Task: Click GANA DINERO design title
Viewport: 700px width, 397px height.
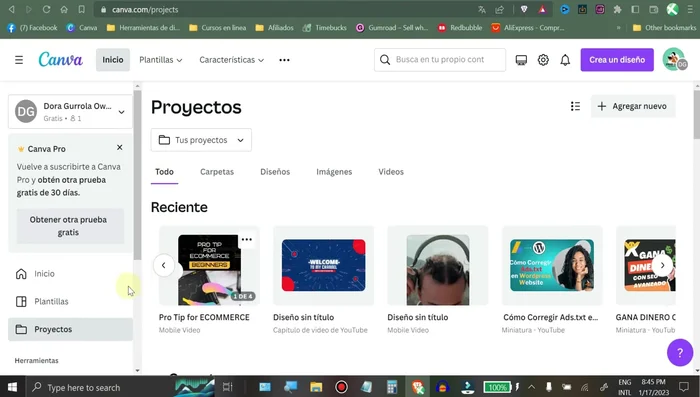Action: click(645, 317)
